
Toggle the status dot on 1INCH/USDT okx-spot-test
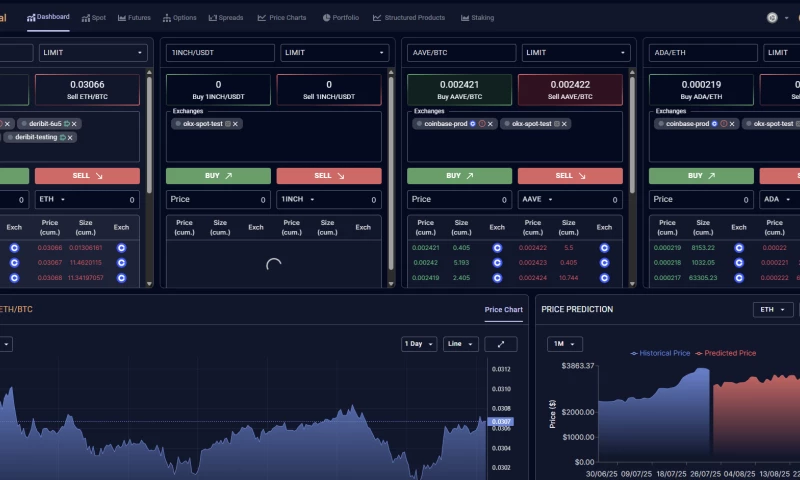pyautogui.click(x=178, y=124)
